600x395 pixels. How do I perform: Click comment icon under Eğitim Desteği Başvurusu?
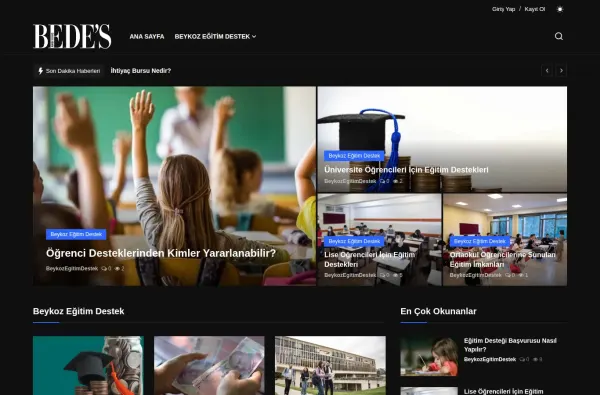522,359
